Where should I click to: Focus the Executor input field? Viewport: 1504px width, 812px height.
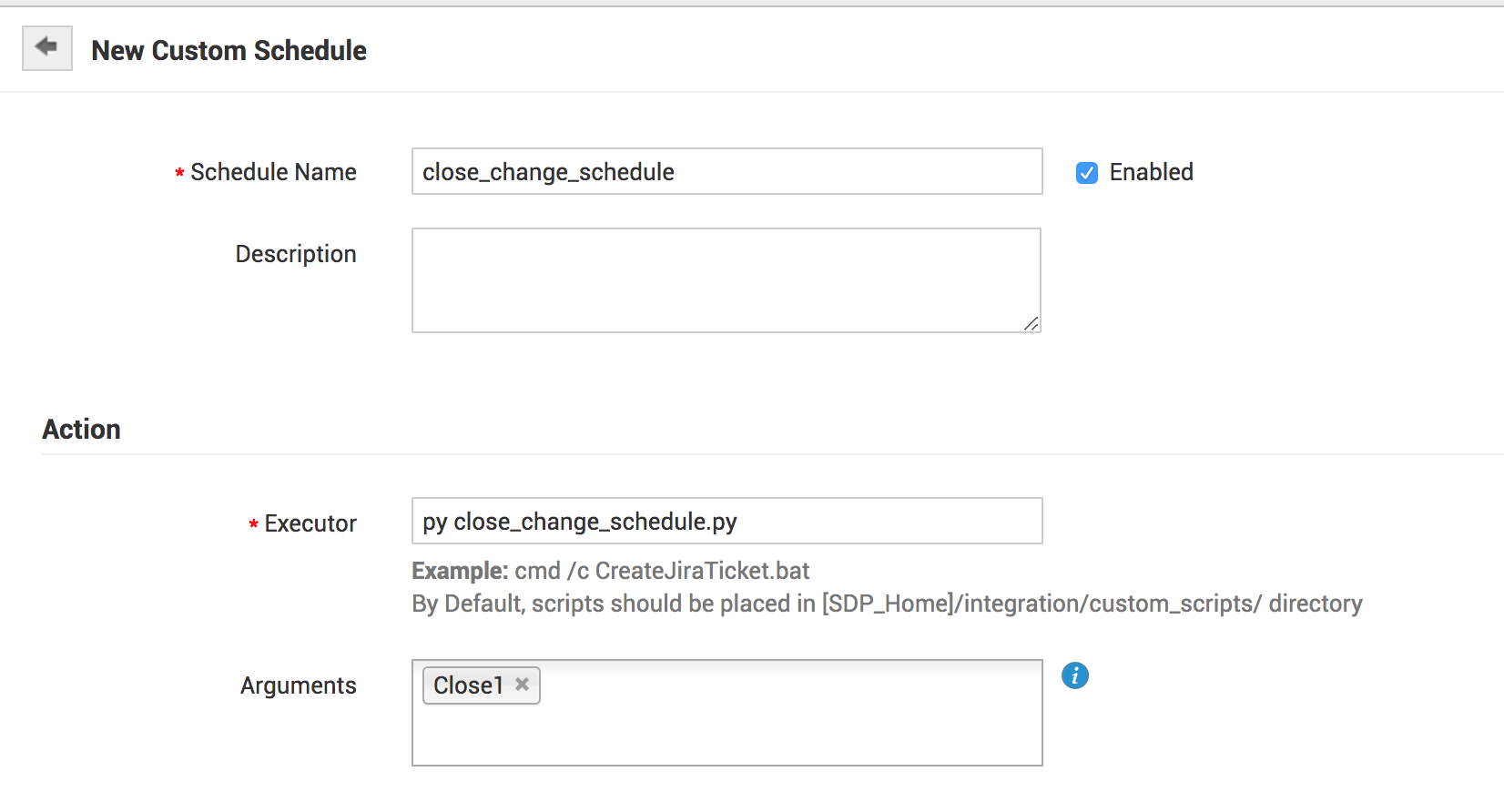click(x=727, y=522)
